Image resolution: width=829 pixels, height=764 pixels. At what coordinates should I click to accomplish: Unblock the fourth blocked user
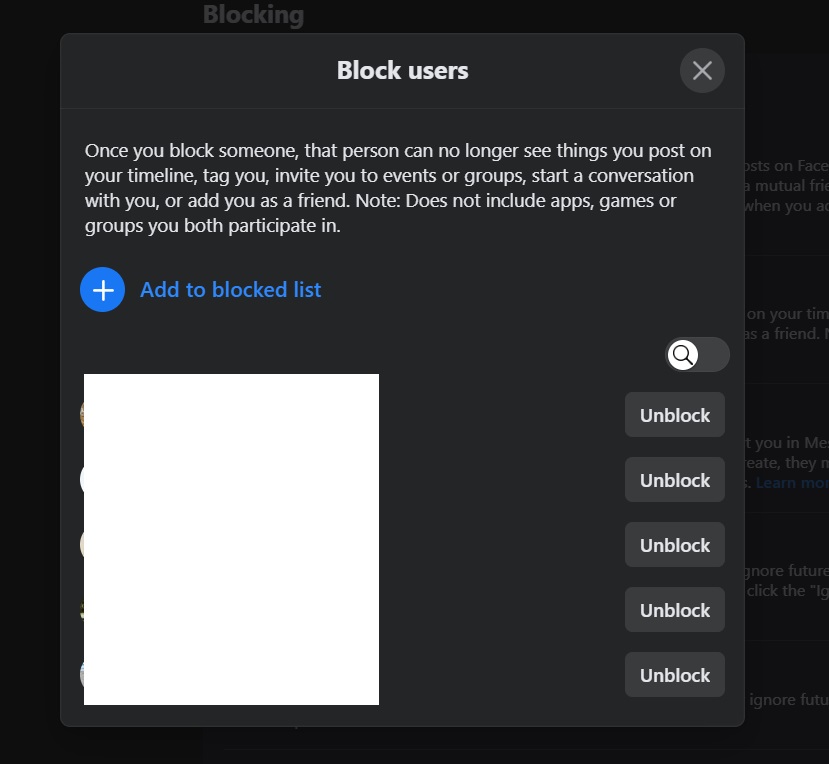674,609
